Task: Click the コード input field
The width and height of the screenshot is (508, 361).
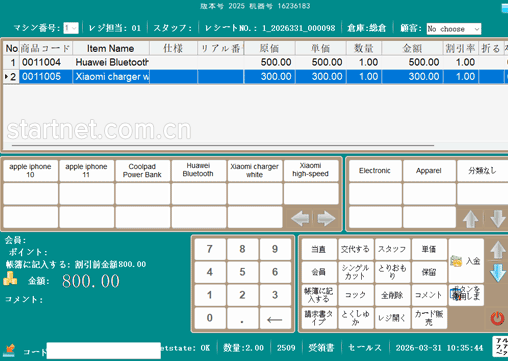Action: [x=103, y=351]
